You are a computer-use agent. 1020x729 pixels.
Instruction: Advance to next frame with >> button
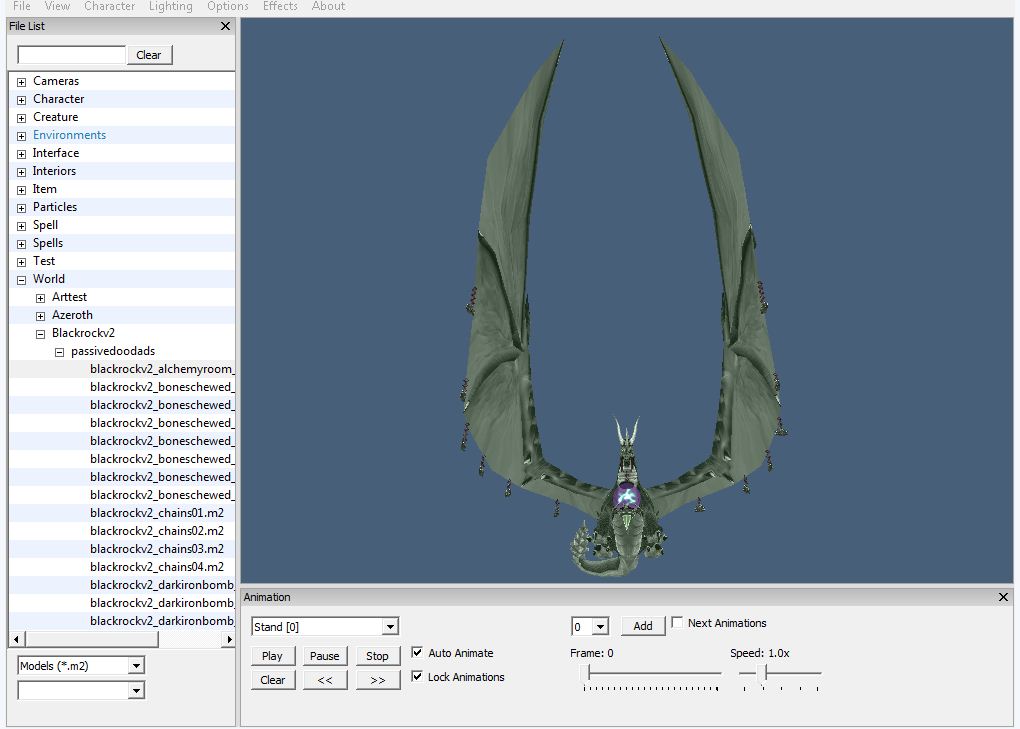coord(377,680)
